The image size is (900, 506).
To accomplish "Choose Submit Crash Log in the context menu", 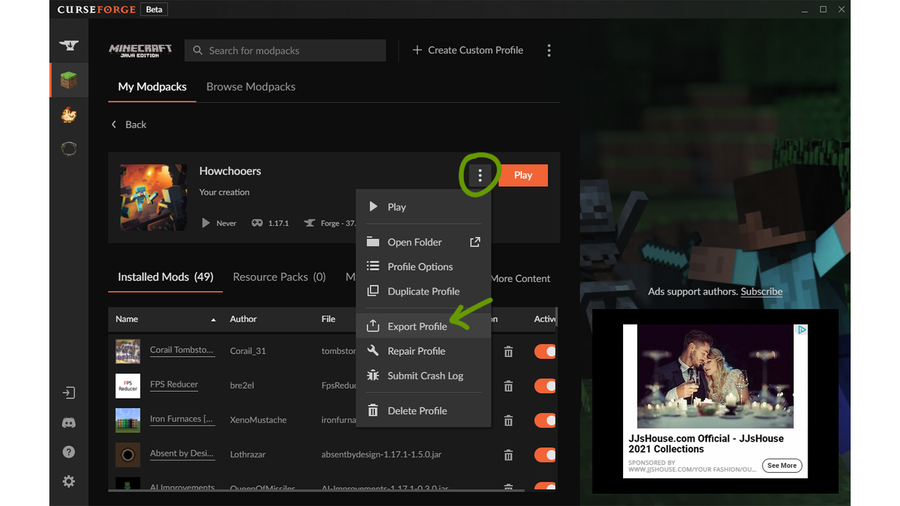I will 424,376.
